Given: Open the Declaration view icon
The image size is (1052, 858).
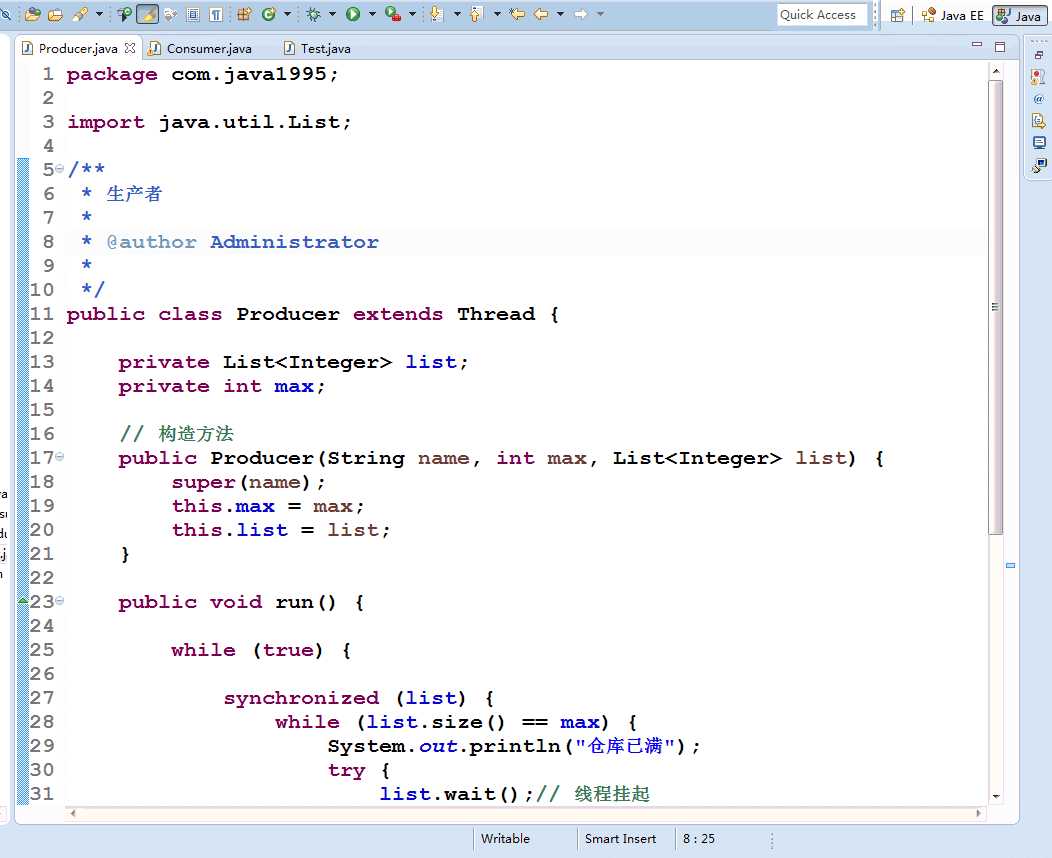Looking at the screenshot, I should pyautogui.click(x=1039, y=121).
